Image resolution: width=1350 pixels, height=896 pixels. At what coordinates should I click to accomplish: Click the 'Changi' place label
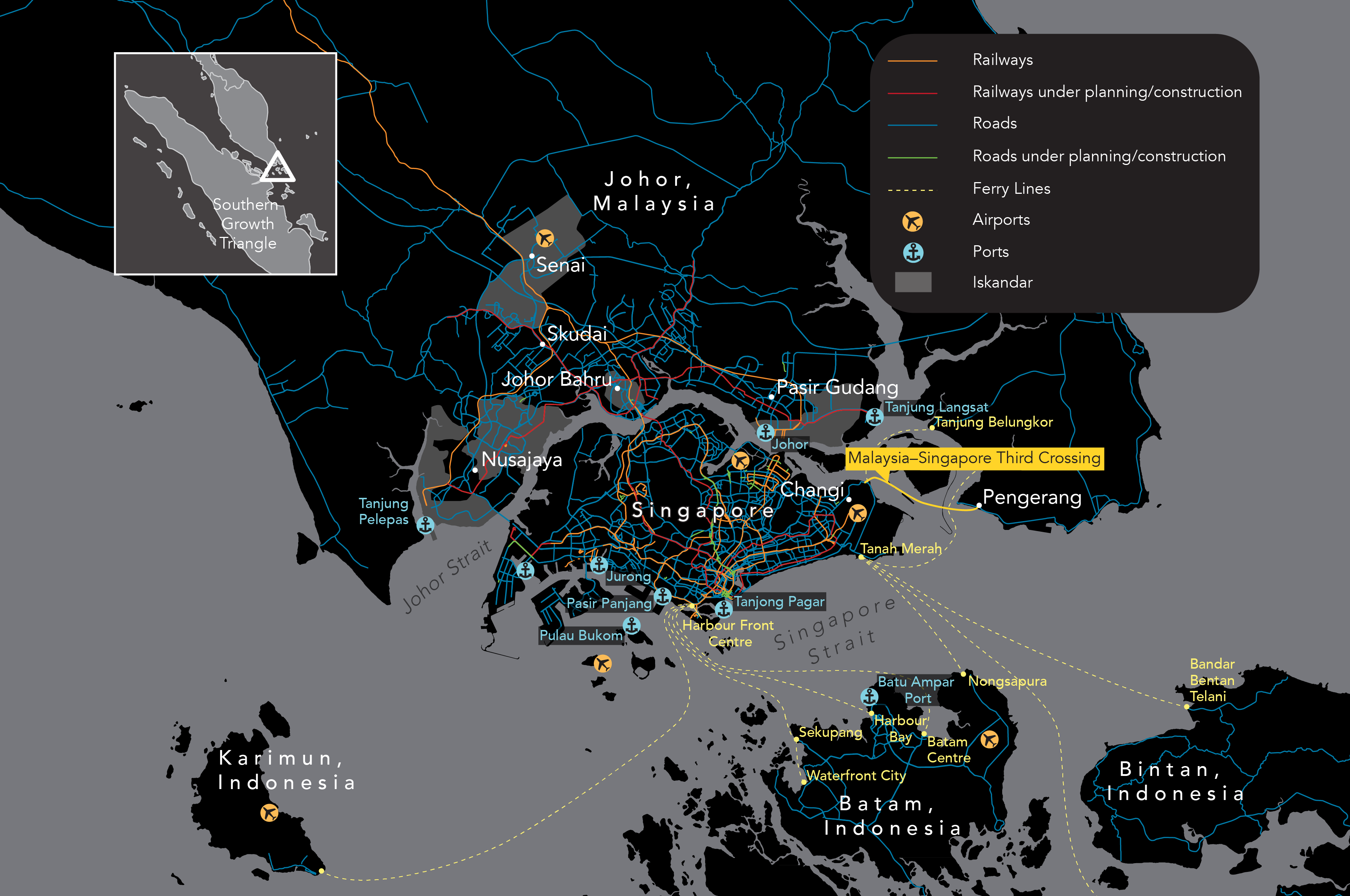(x=812, y=490)
